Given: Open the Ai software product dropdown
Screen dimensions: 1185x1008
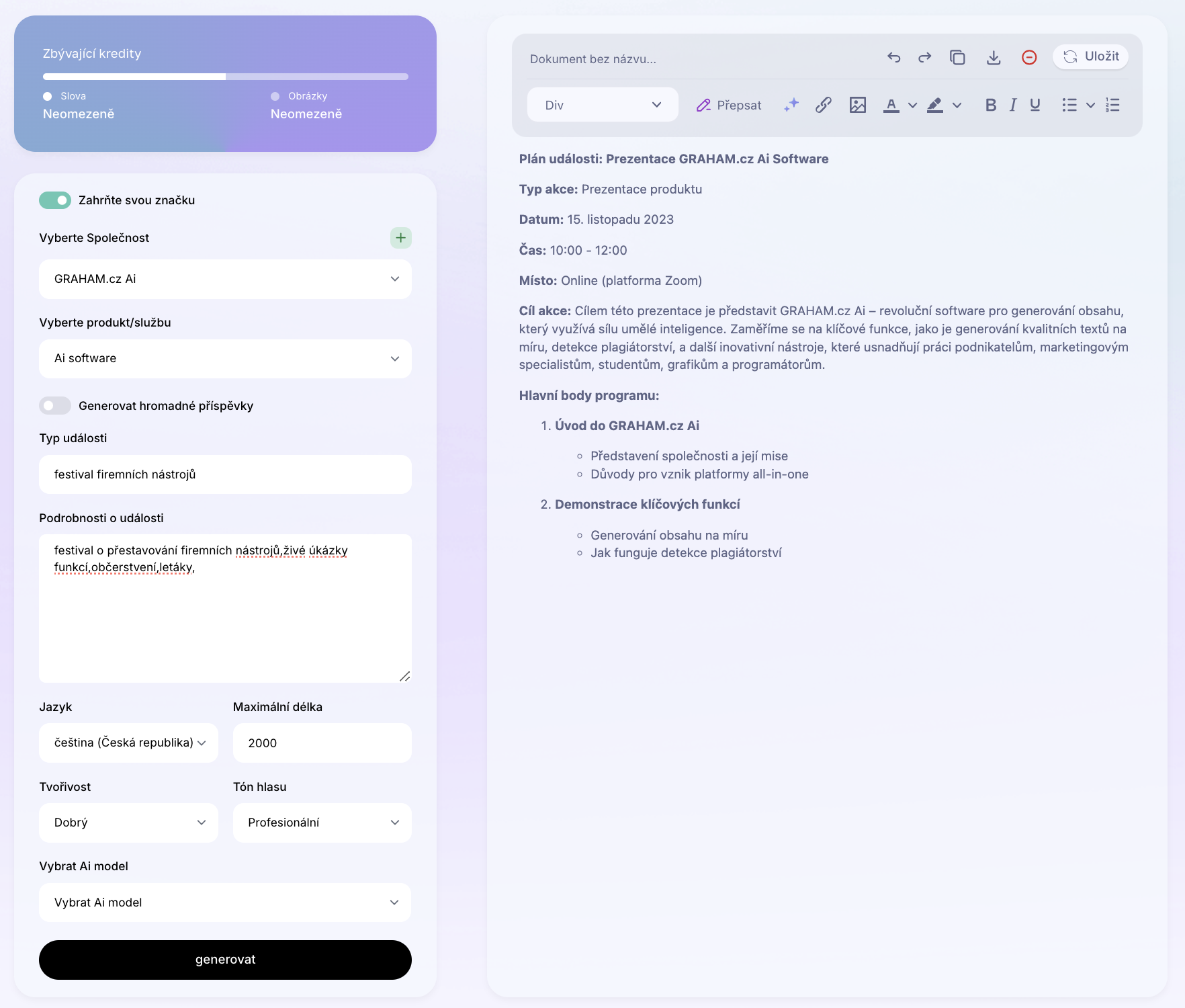Looking at the screenshot, I should [x=225, y=359].
